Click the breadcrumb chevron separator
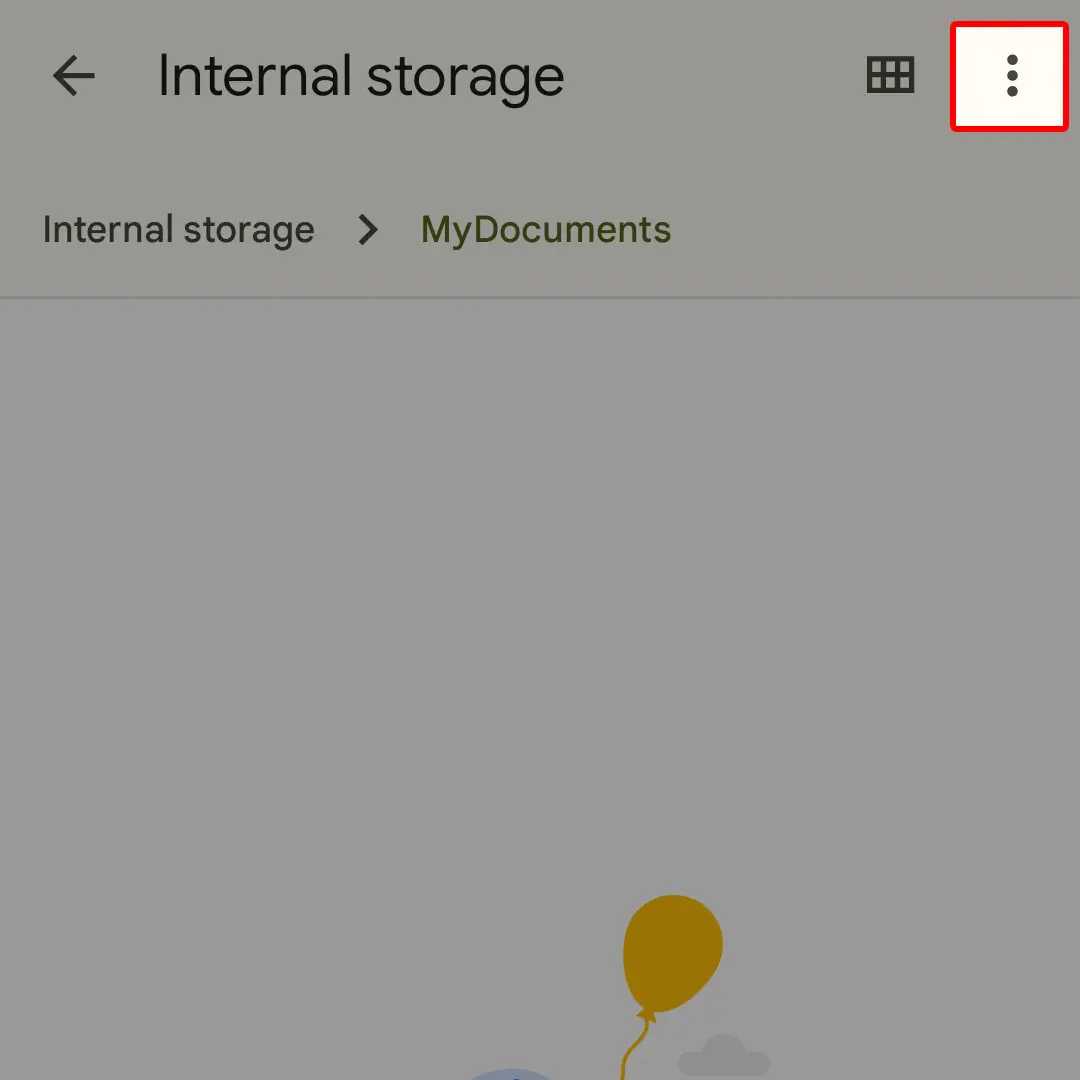This screenshot has height=1080, width=1080. tap(368, 230)
